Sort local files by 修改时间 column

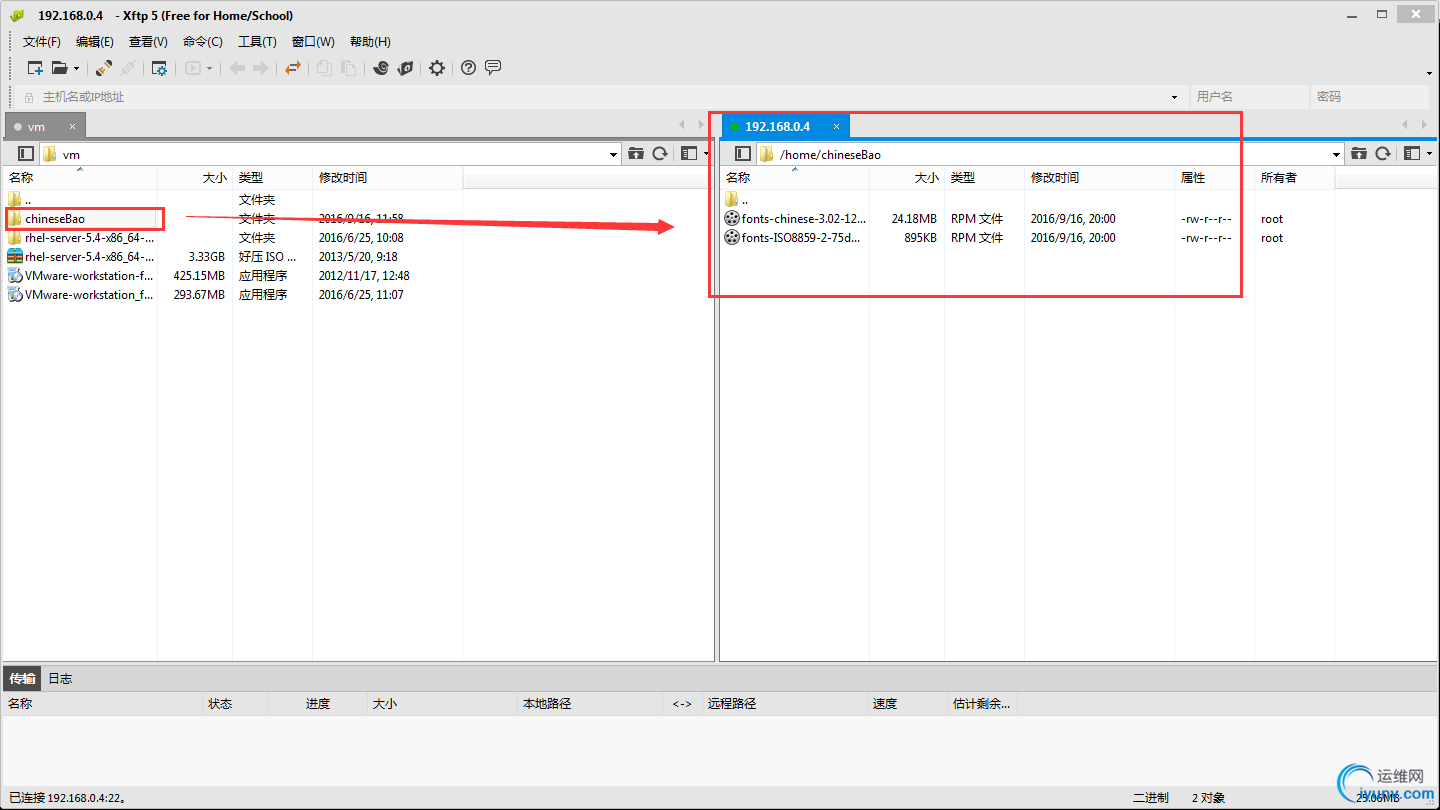point(387,178)
